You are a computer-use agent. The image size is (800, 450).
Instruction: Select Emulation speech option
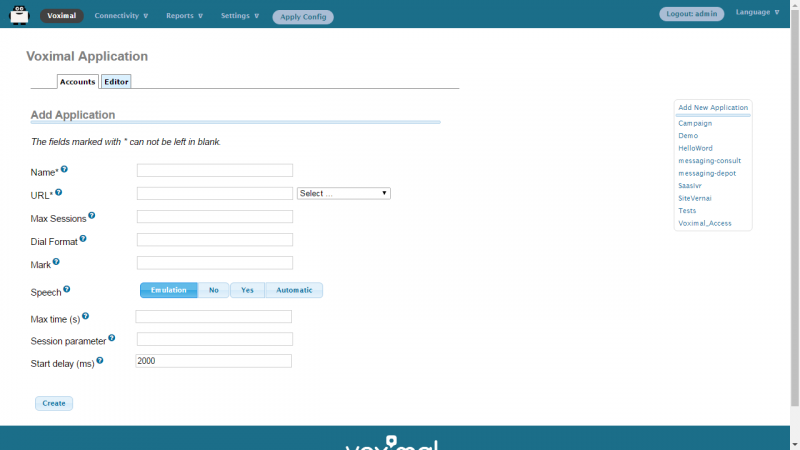pos(169,290)
